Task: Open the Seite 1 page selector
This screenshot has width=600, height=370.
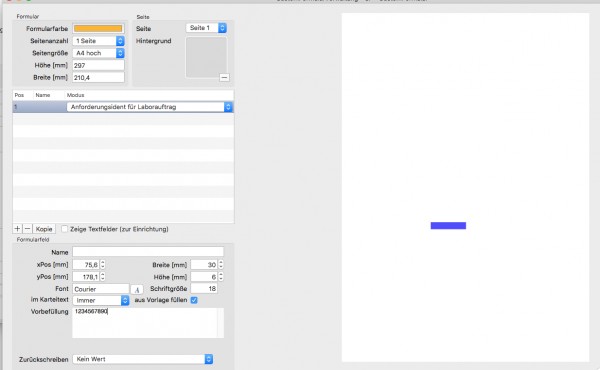Action: (206, 28)
